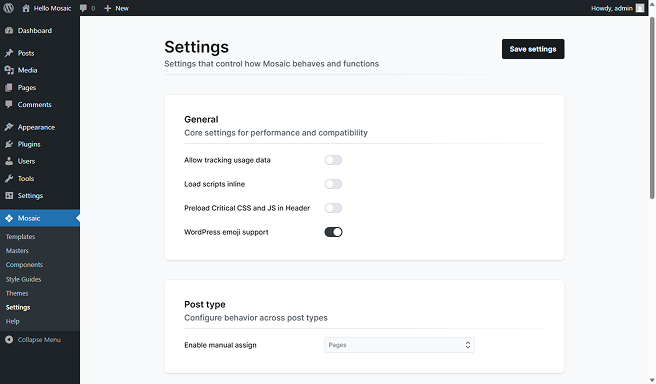Click the scrollbar up arrow
Image resolution: width=656 pixels, height=384 pixels.
[x=652, y=3]
